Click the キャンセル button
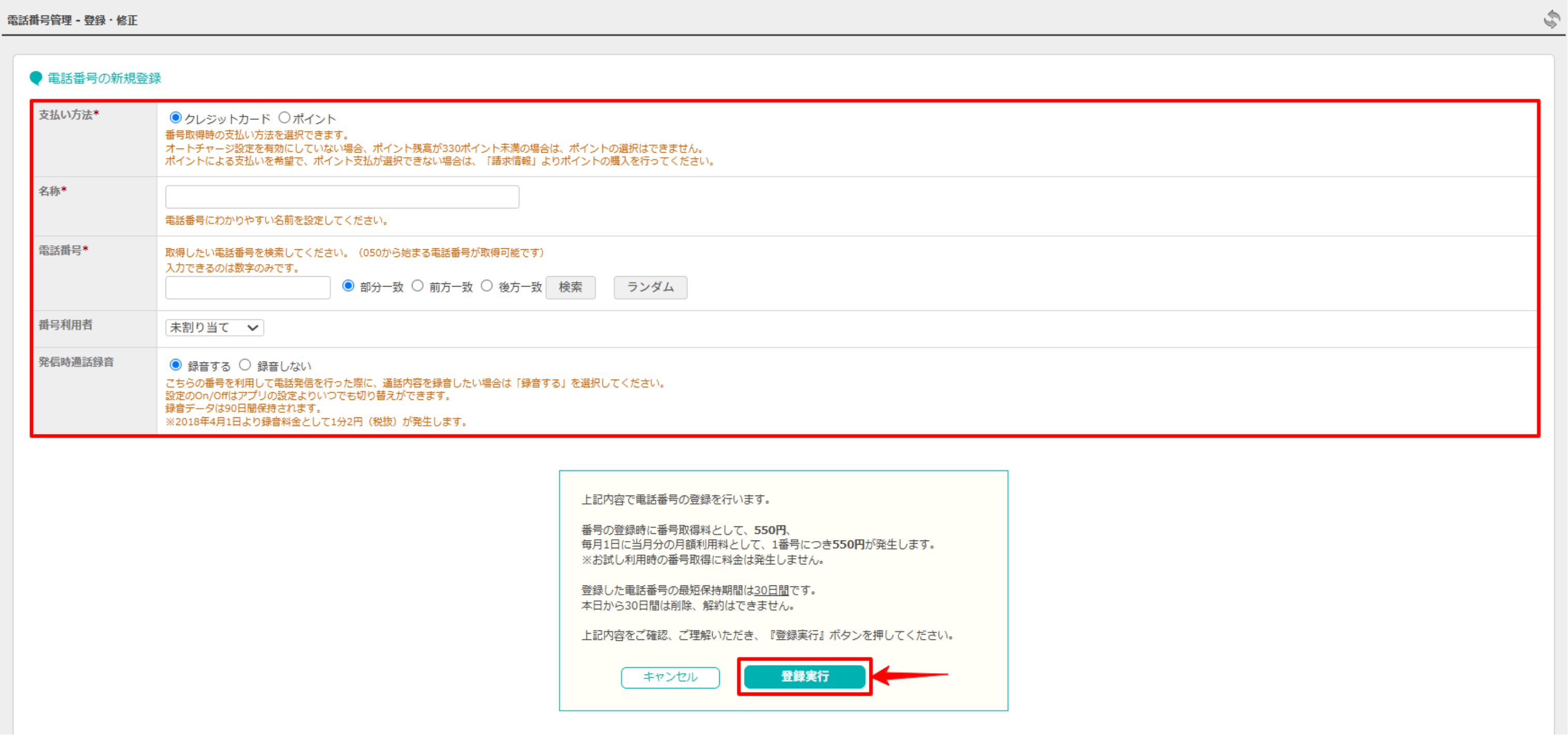The height and width of the screenshot is (735, 1568). coord(670,677)
